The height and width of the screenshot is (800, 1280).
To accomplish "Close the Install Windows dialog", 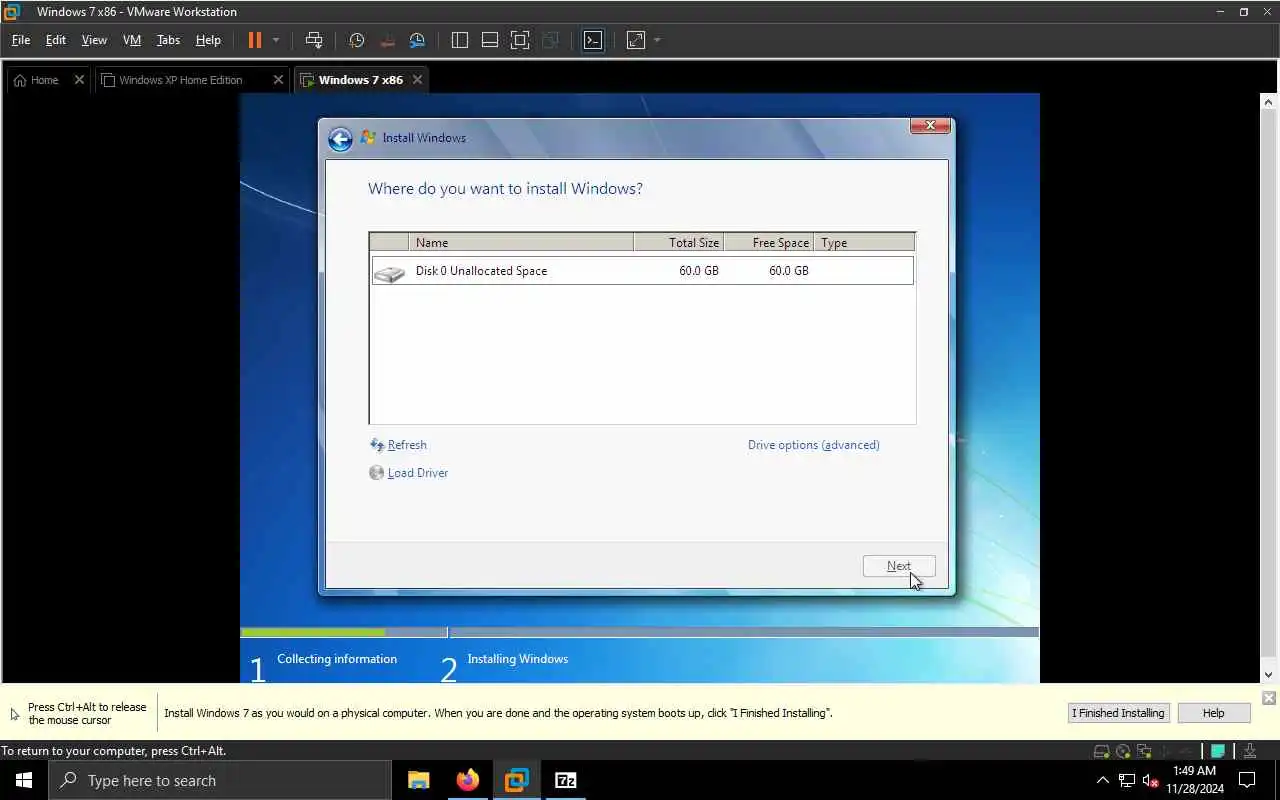I will tap(930, 125).
